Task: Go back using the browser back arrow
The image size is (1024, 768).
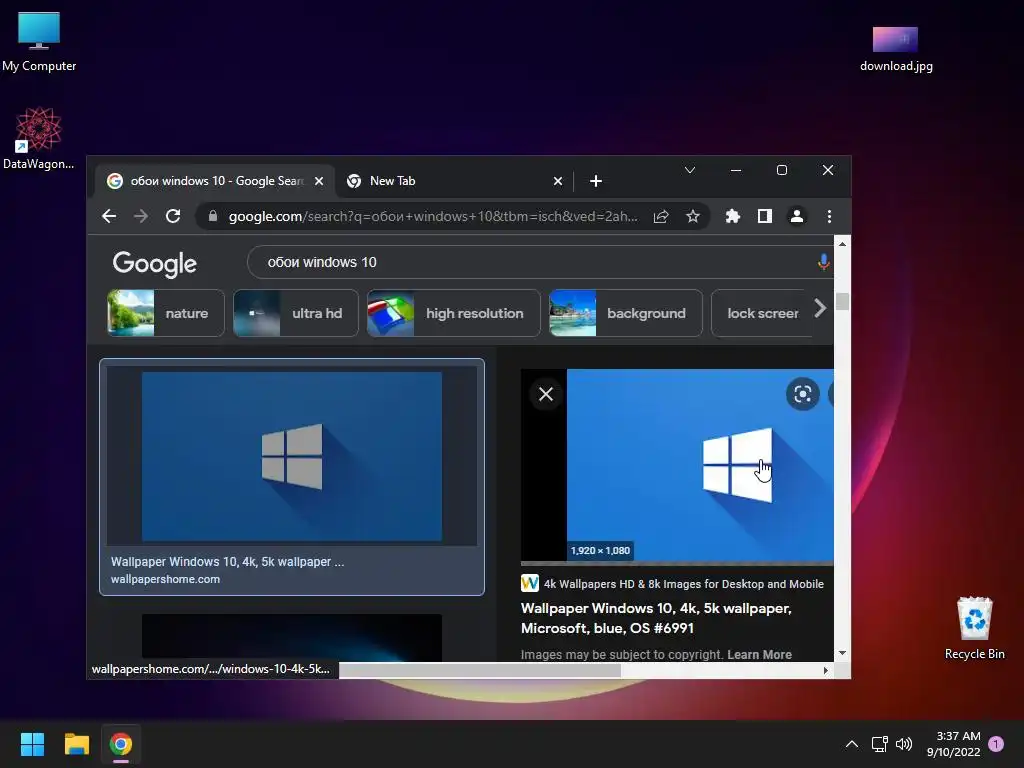Action: [109, 216]
